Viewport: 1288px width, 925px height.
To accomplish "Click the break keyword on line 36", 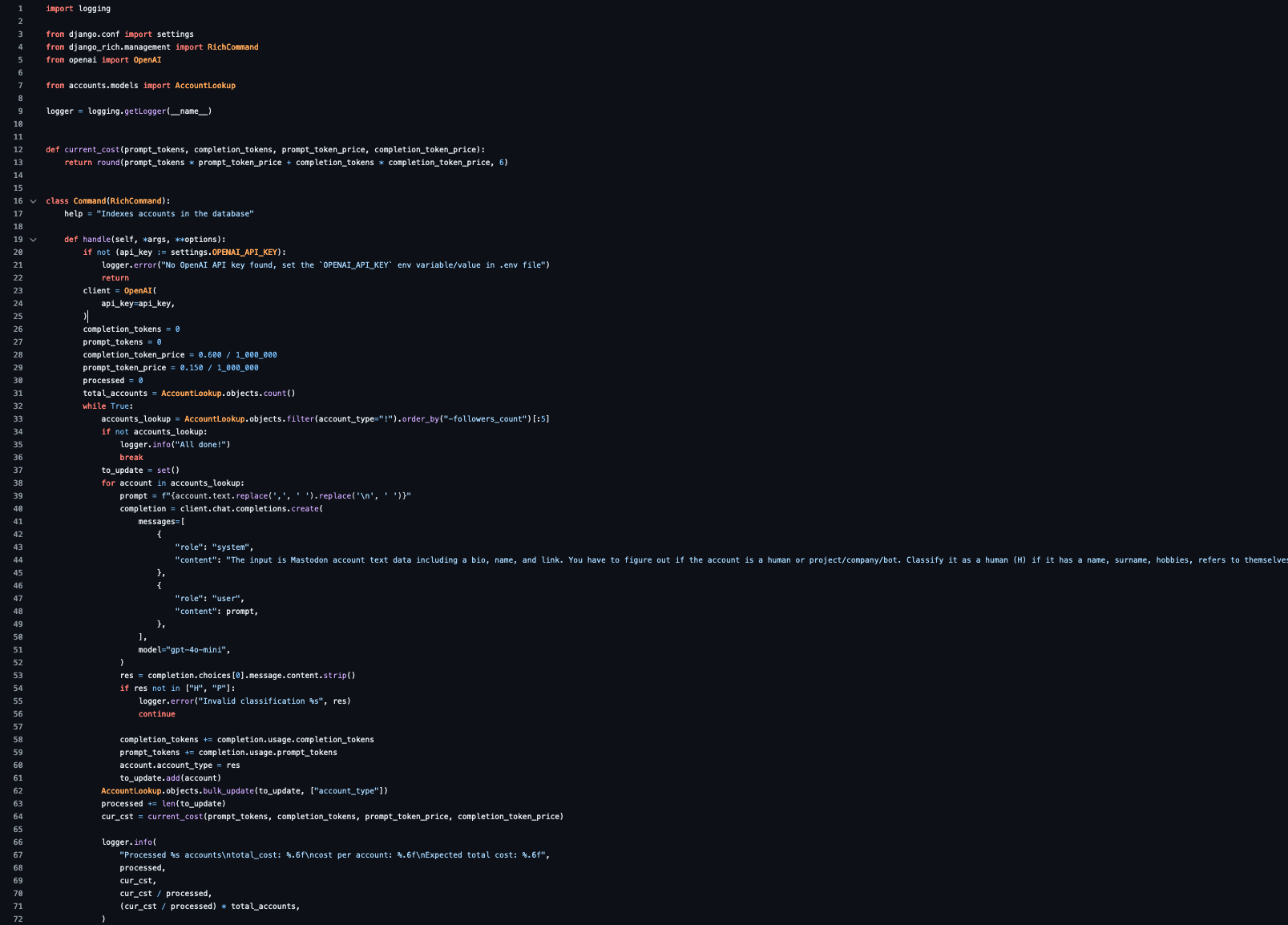I will (x=131, y=458).
